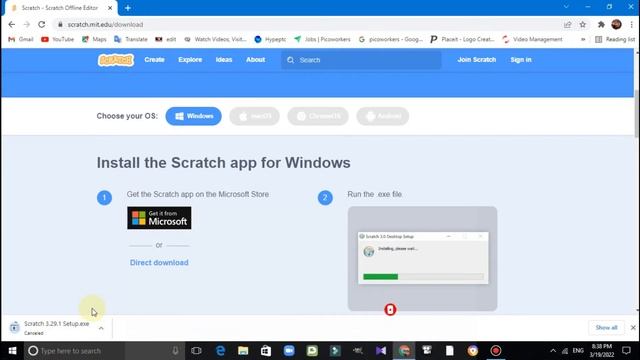The height and width of the screenshot is (360, 640).
Task: Open Task View from the taskbar
Action: pos(196,351)
